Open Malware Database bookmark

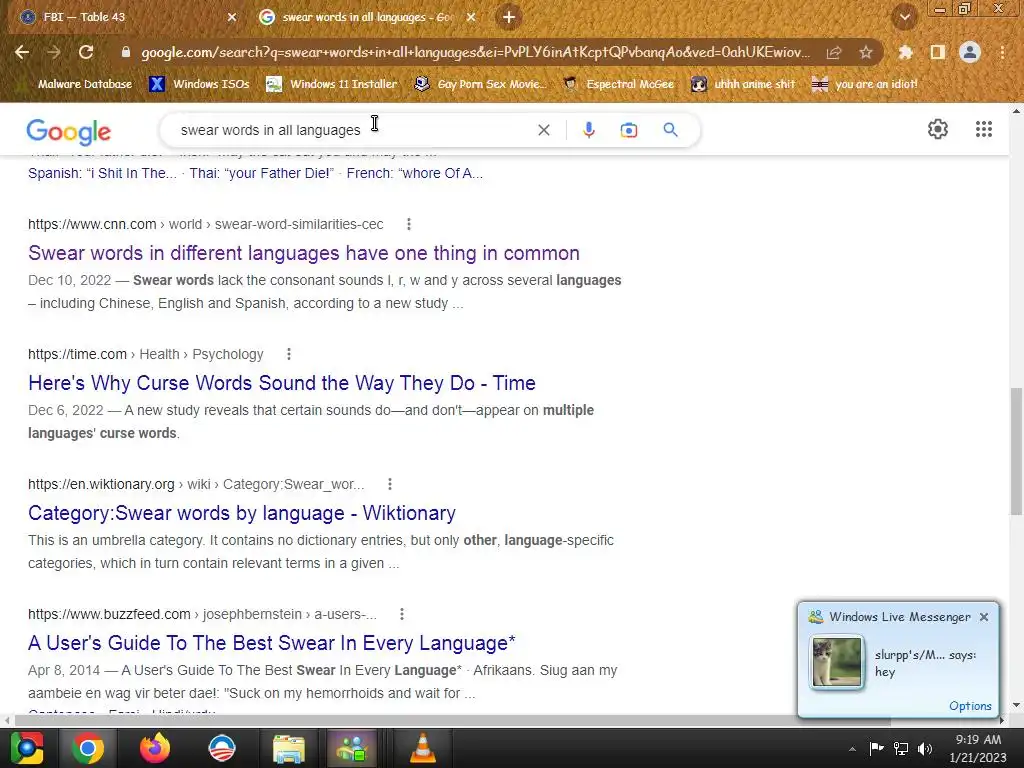75,84
